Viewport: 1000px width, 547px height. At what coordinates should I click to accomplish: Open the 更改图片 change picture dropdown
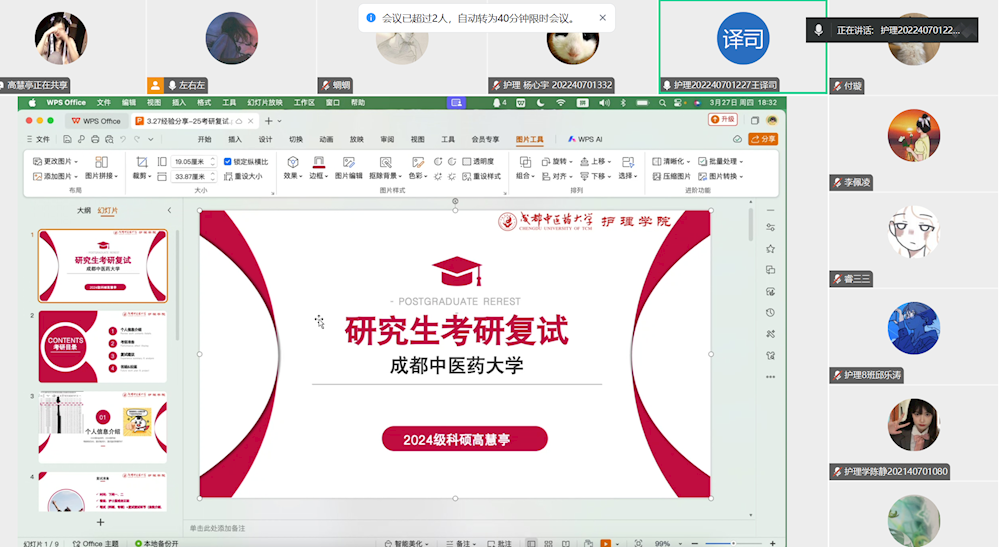[x=55, y=162]
